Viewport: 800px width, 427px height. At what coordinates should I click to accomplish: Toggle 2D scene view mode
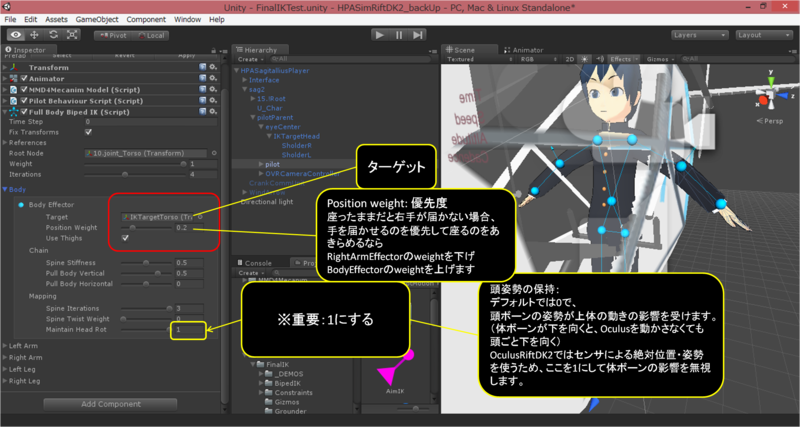[570, 59]
